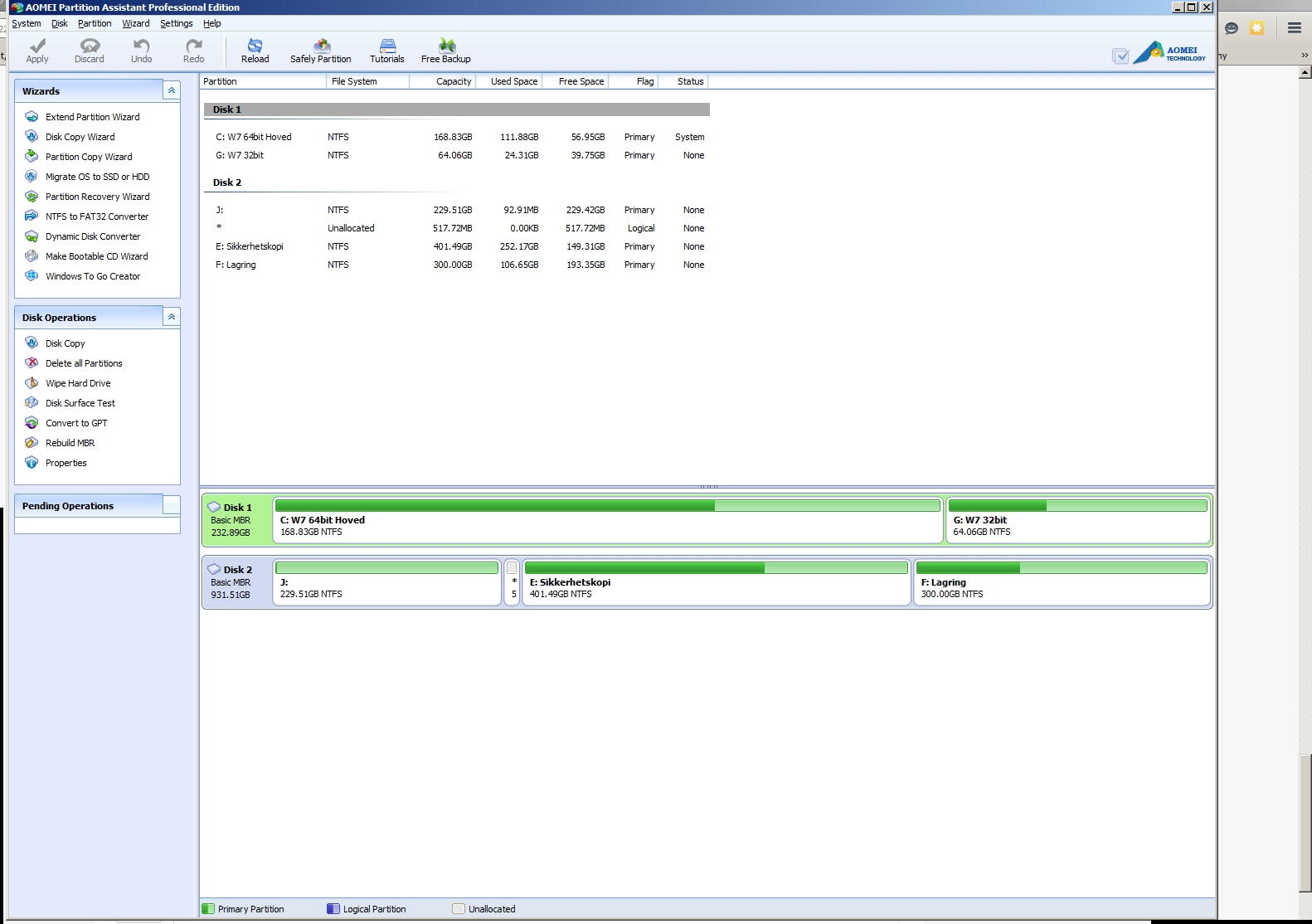Select J: 229.51GB partition block
Screen dimensions: 1312x924
387,582
